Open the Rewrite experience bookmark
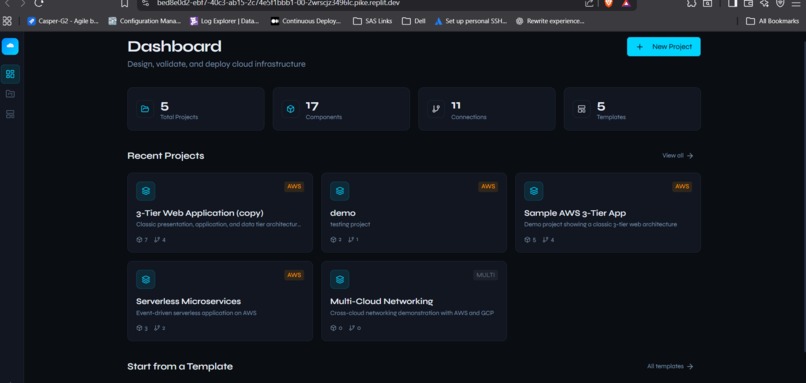The width and height of the screenshot is (806, 383). coord(550,21)
